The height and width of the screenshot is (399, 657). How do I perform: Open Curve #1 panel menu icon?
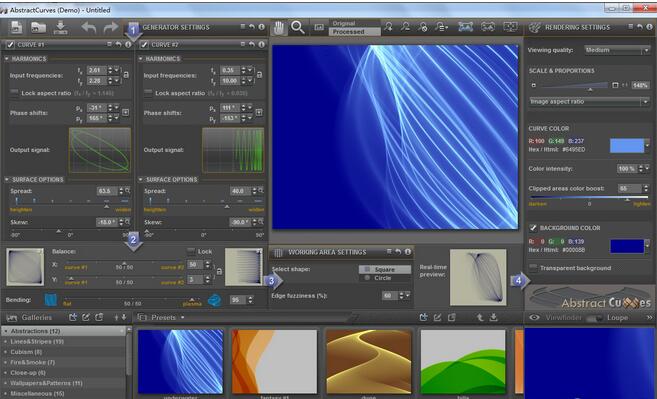[109, 44]
